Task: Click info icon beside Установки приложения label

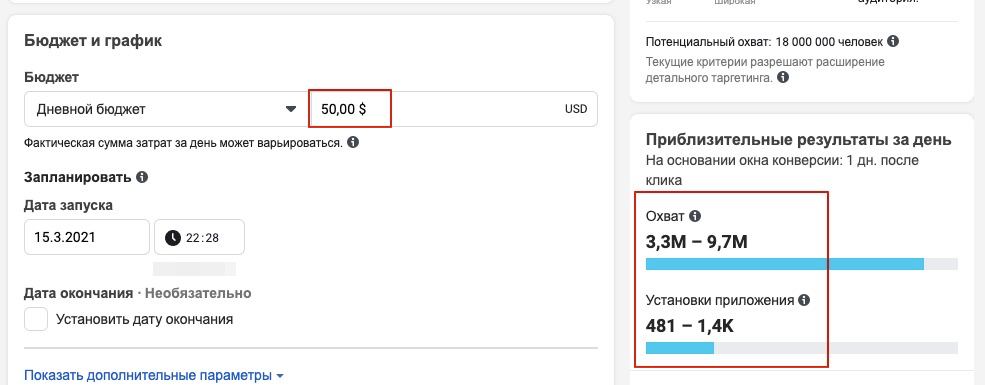Action: point(803,300)
